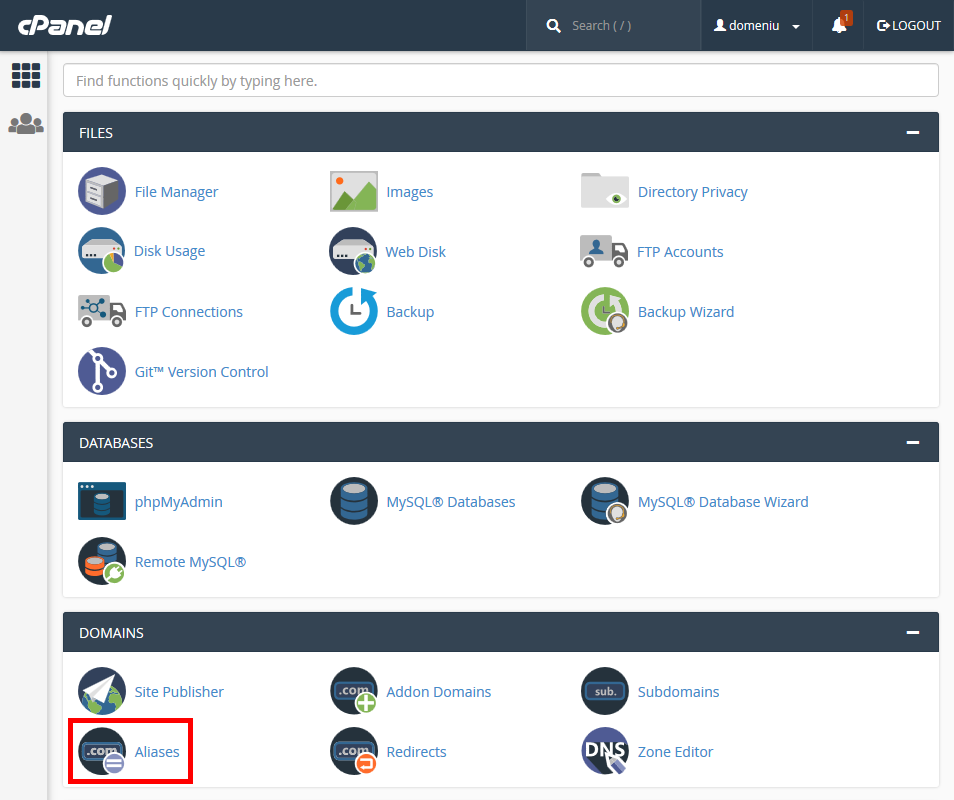This screenshot has height=800, width=954.
Task: Click the Backup Wizard link
Action: coord(686,311)
